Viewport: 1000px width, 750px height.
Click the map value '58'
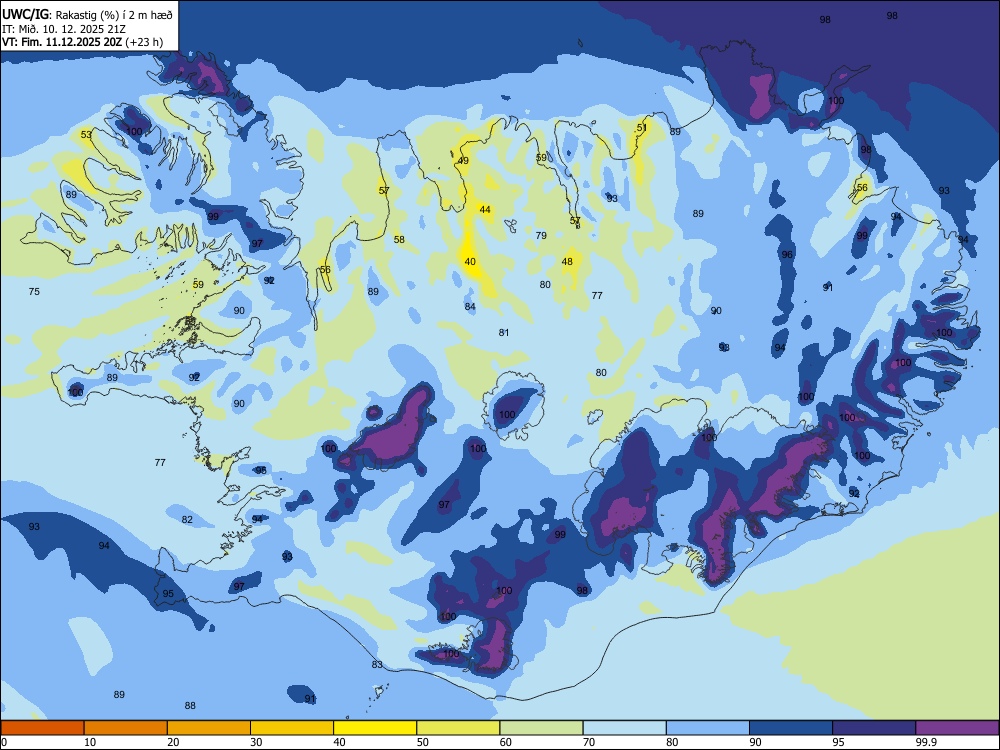pyautogui.click(x=399, y=240)
